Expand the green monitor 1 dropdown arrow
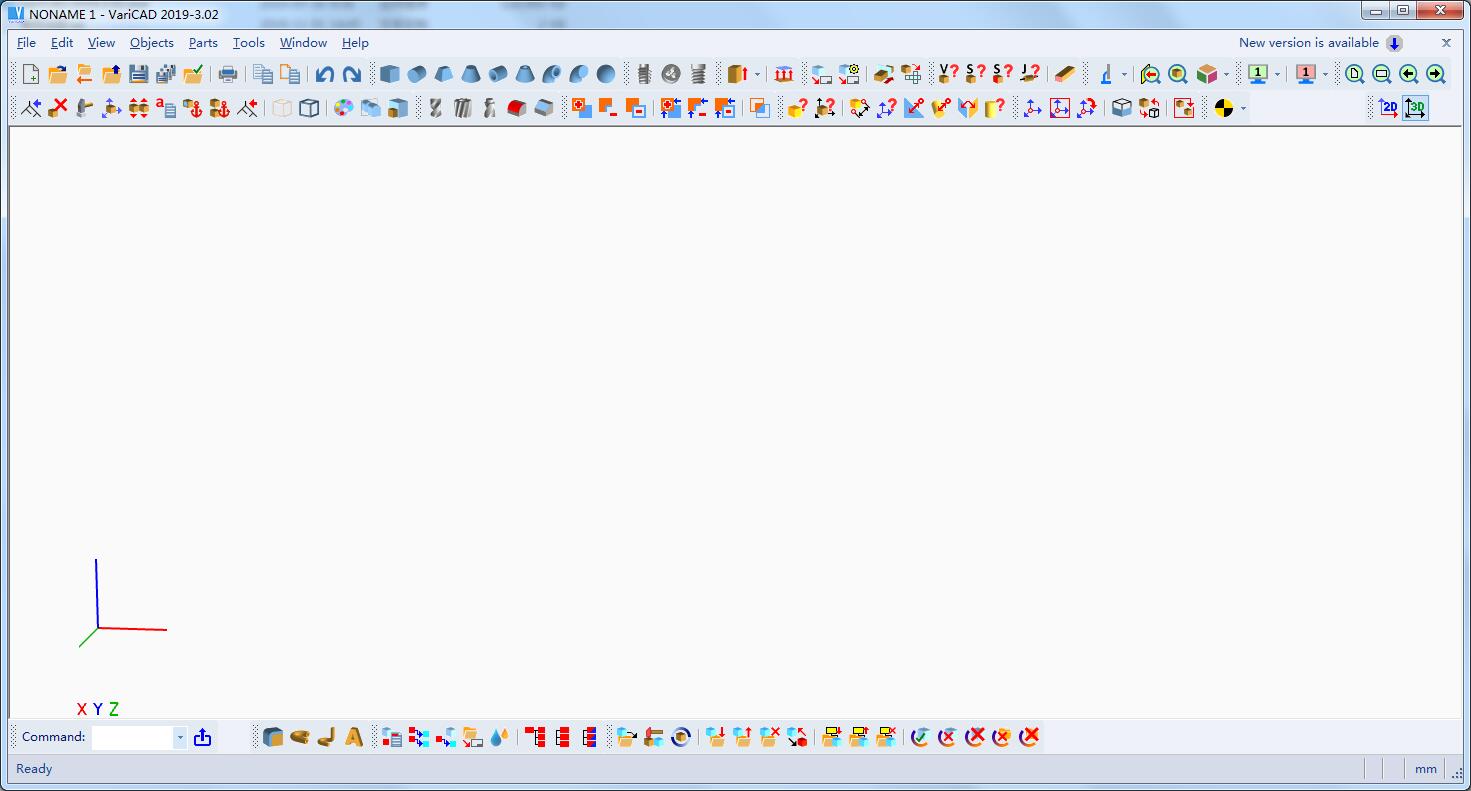 (x=1277, y=74)
